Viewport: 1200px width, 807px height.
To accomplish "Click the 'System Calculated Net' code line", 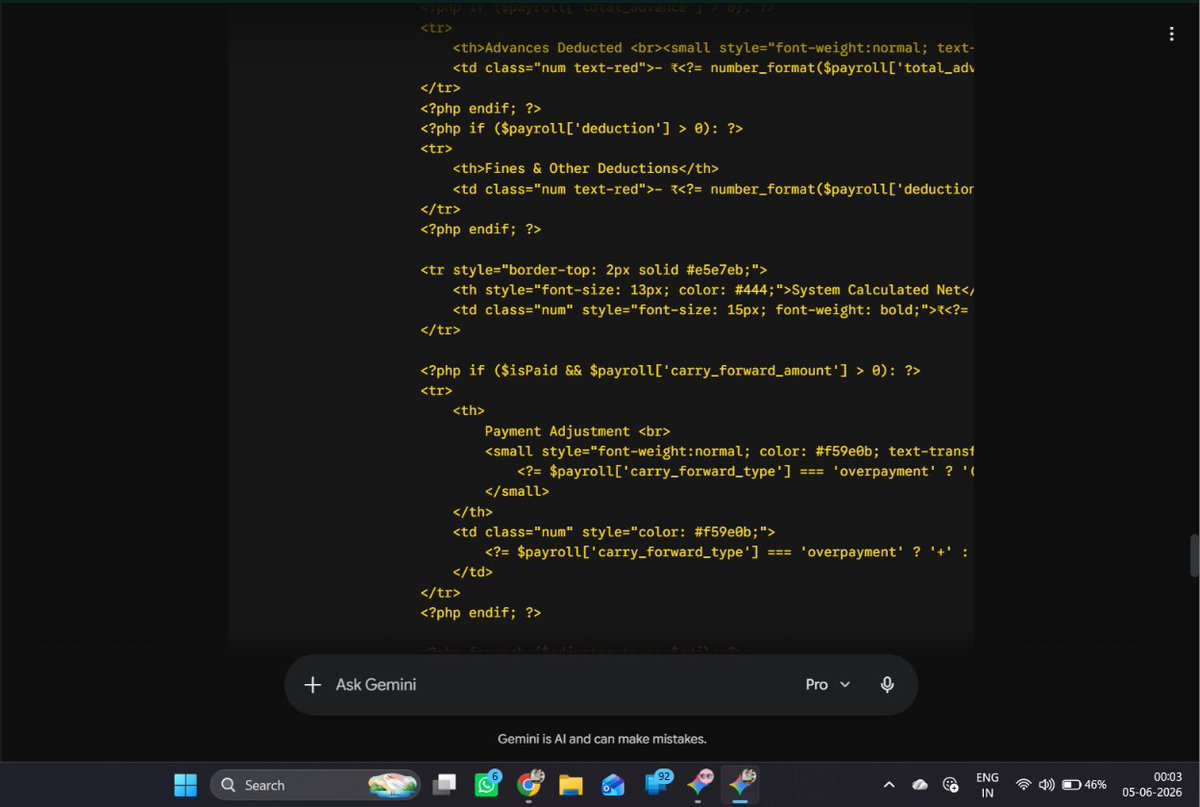I will click(x=713, y=290).
